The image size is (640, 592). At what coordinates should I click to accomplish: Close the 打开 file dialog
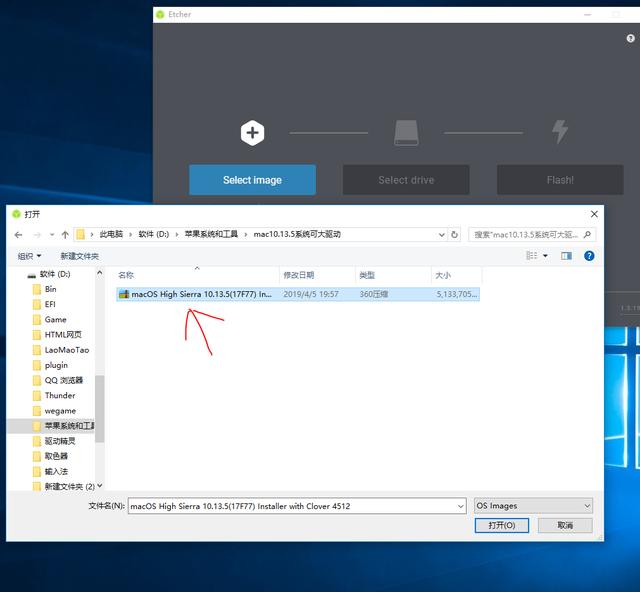(x=594, y=214)
